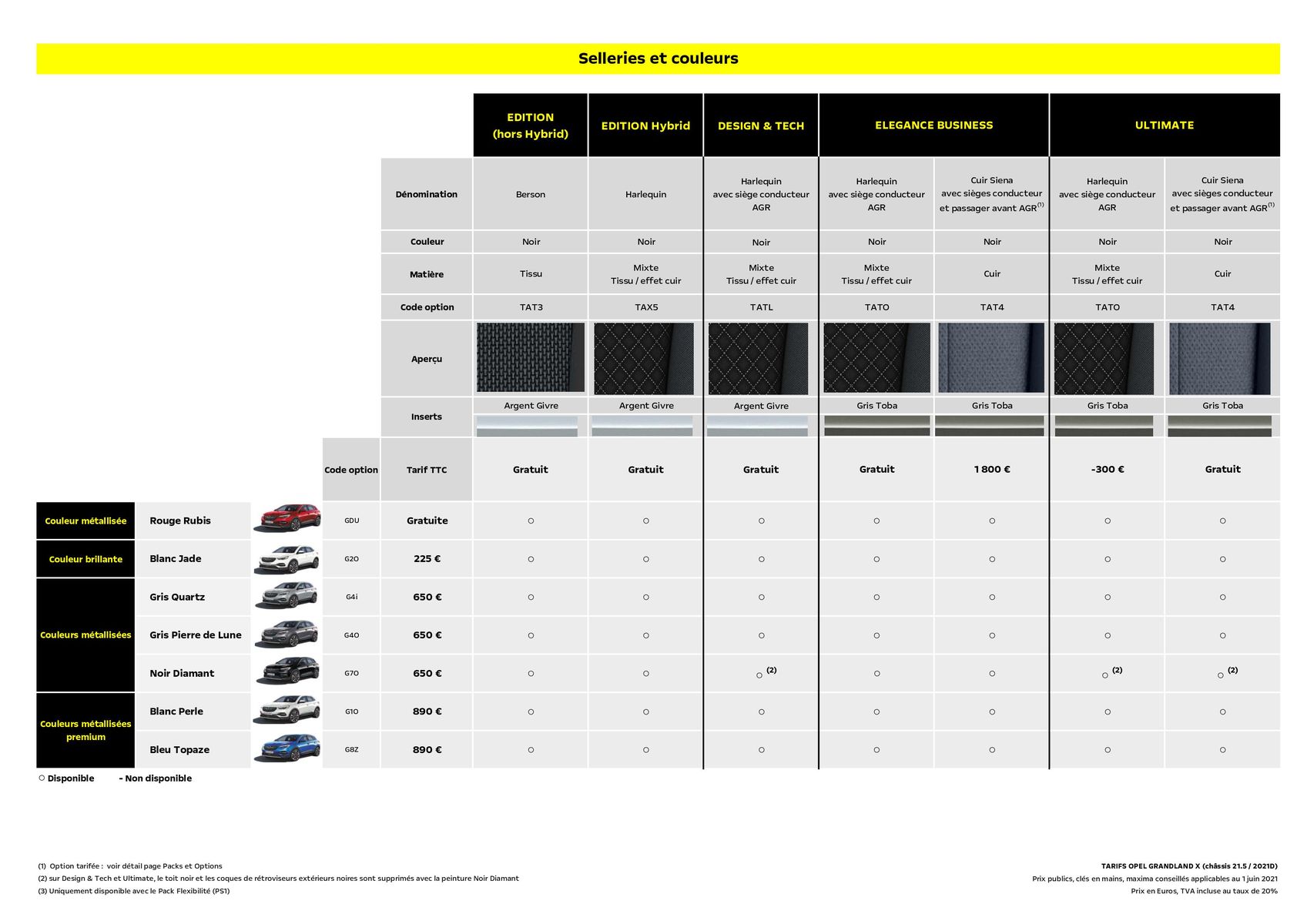
Task: Click the 225 € price for Blanc Jade
Action: point(427,558)
